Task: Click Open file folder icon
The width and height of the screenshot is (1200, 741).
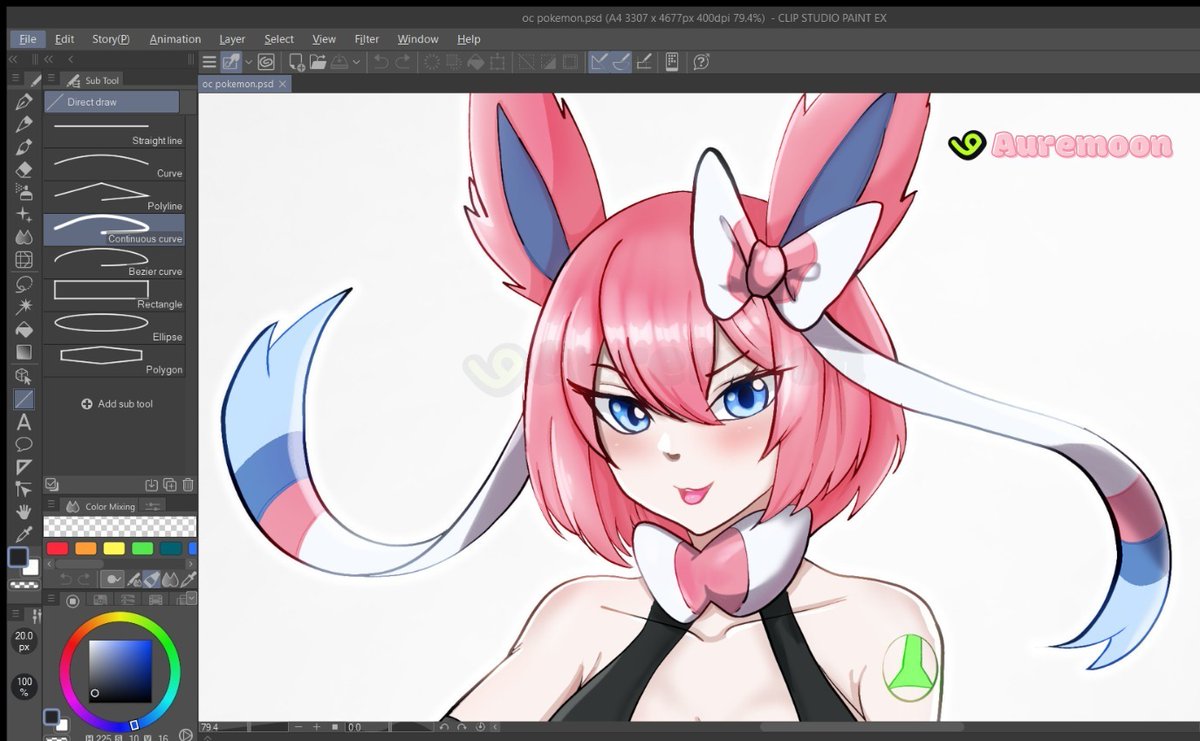Action: (x=318, y=62)
